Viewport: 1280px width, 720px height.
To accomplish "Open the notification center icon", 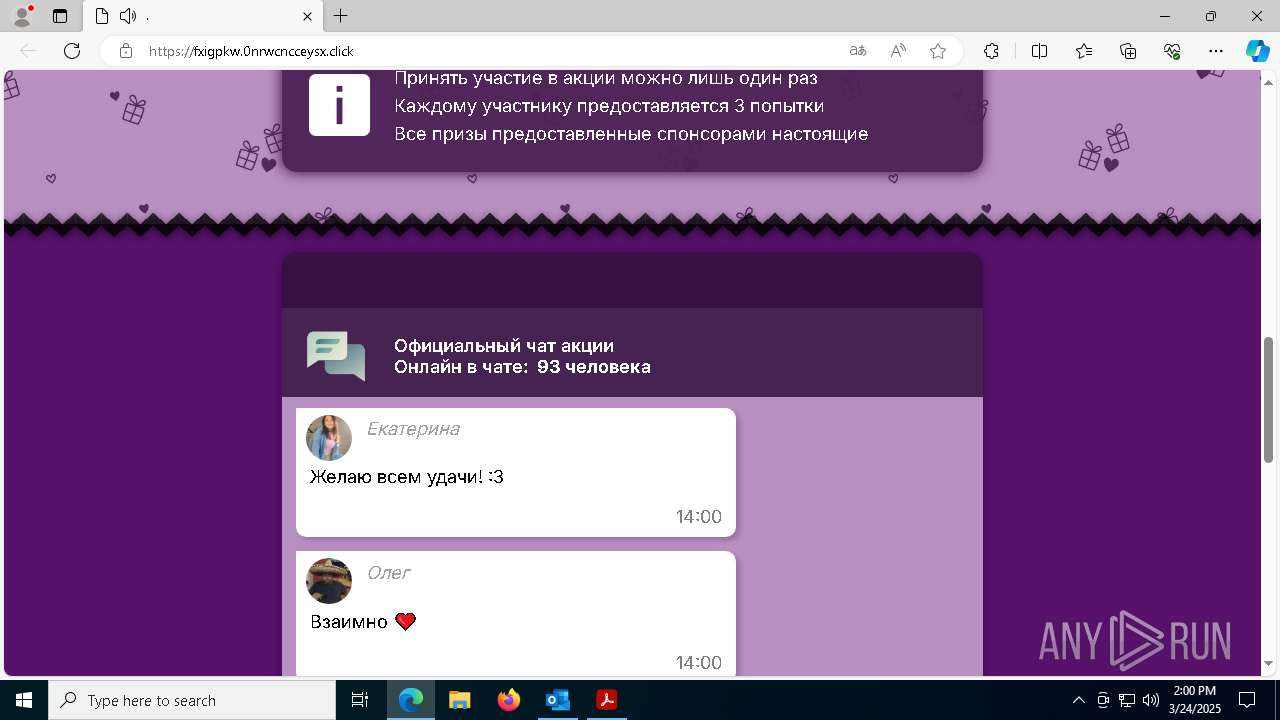I will tap(1247, 700).
